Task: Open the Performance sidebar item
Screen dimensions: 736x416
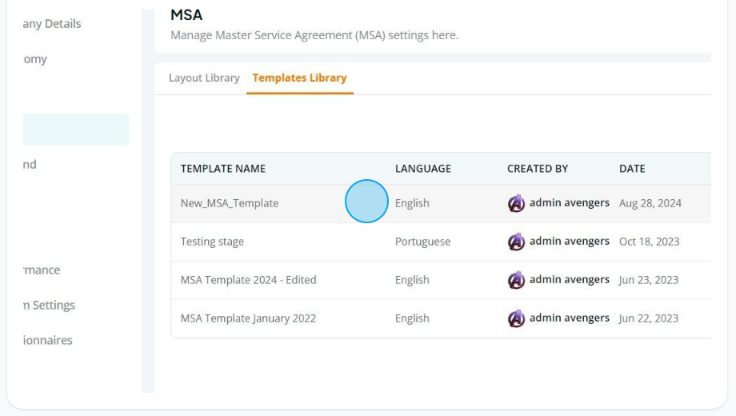Action: coord(41,270)
